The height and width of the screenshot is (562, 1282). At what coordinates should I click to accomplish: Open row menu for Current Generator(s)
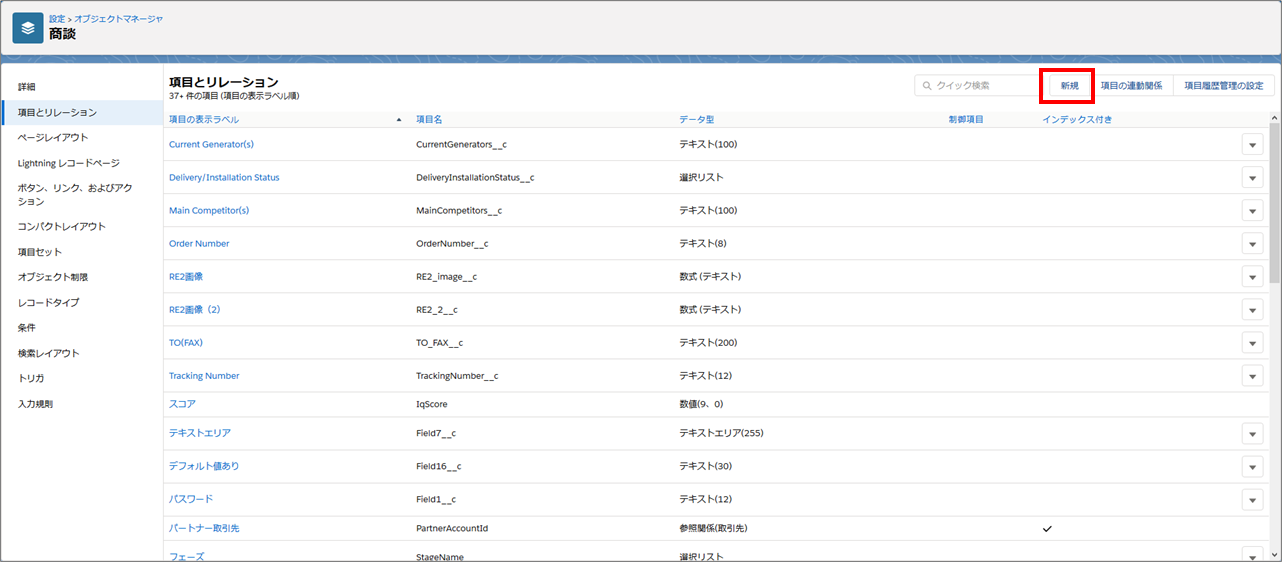point(1252,144)
